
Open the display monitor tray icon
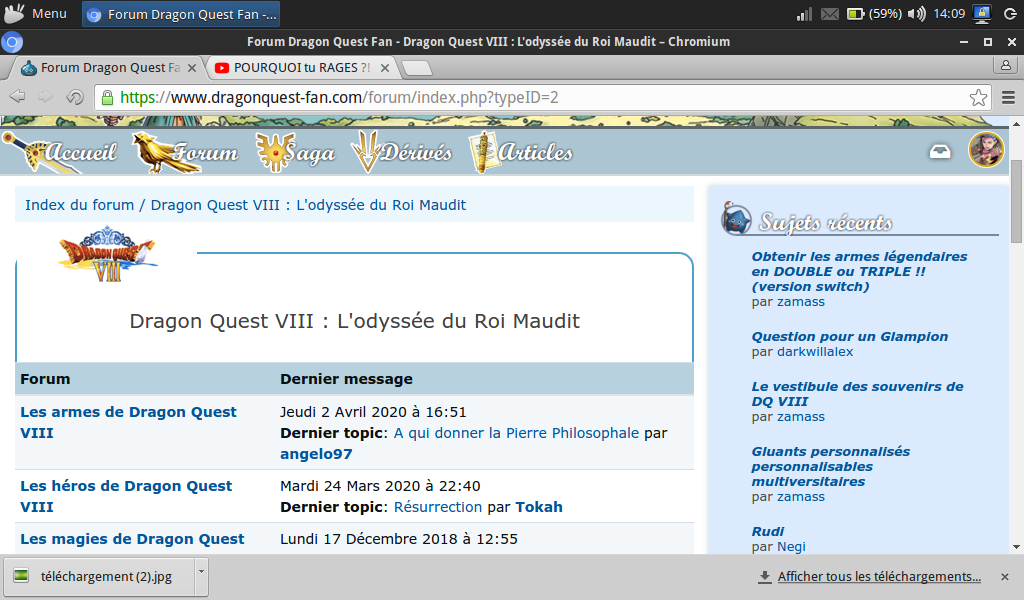[982, 14]
